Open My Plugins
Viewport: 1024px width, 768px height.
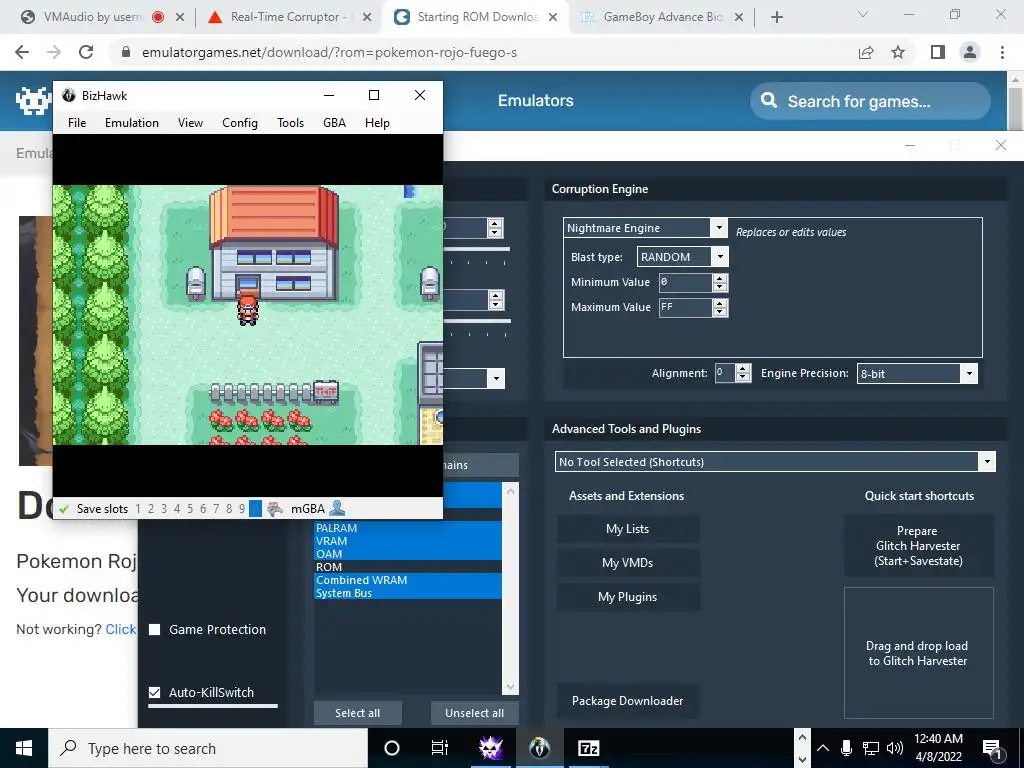pos(628,597)
